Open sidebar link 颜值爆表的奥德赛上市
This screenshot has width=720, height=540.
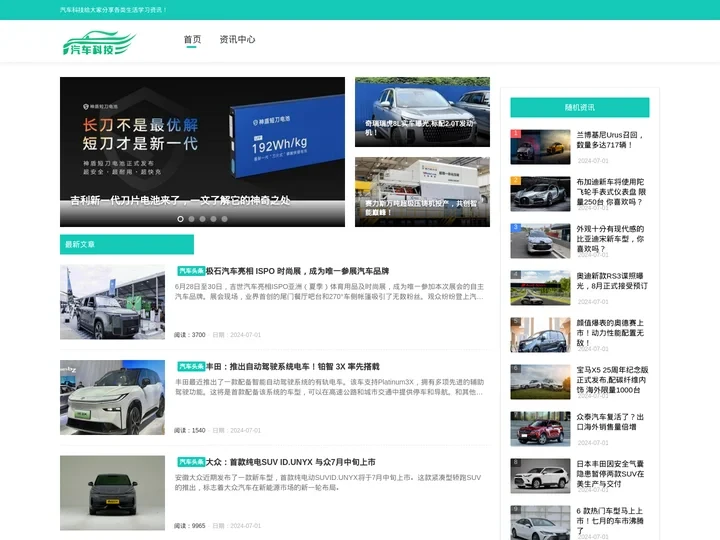click(610, 332)
